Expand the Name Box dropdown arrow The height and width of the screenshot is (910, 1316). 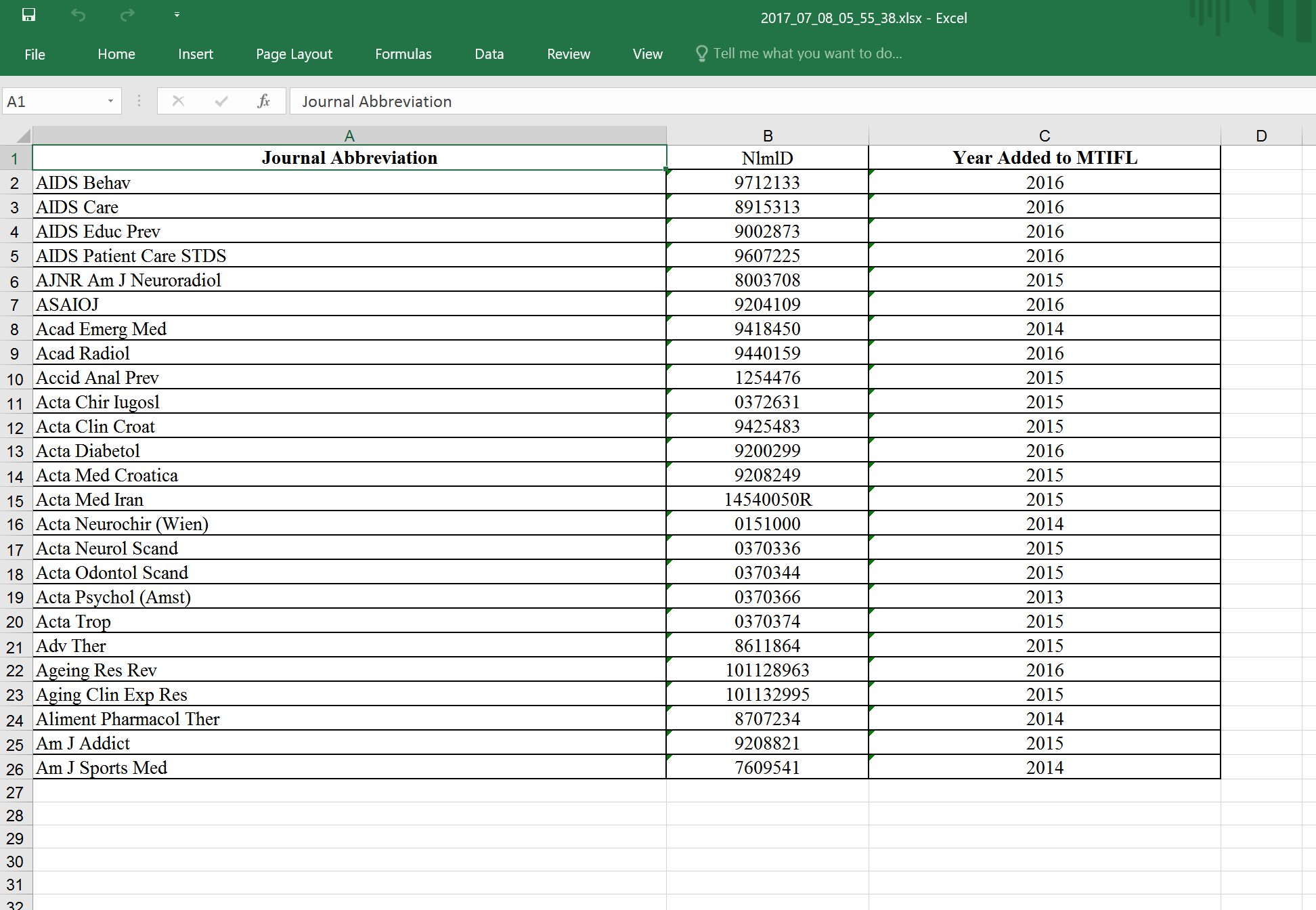pyautogui.click(x=110, y=102)
